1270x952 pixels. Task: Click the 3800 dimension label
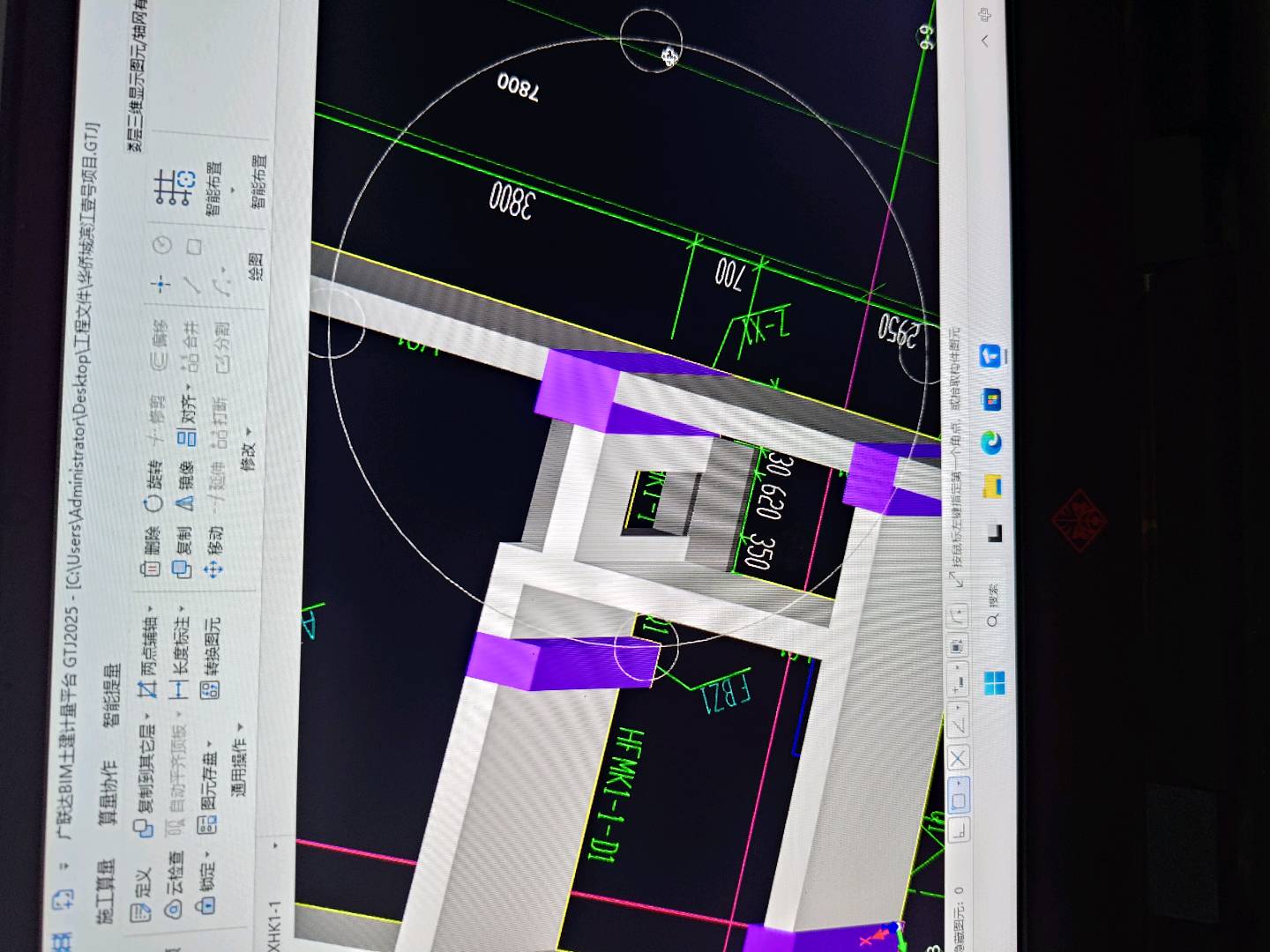(x=512, y=200)
